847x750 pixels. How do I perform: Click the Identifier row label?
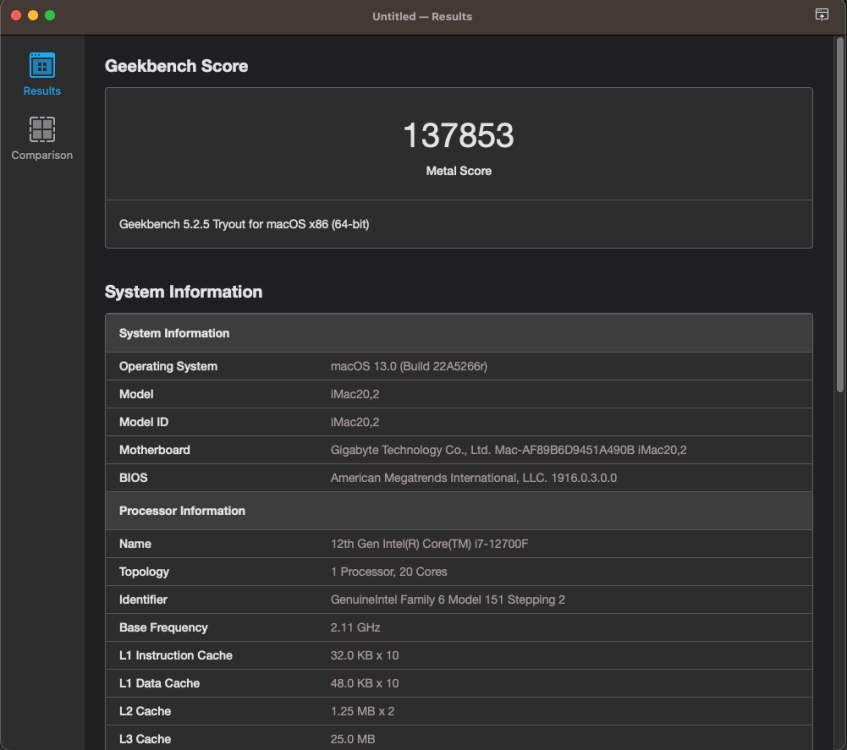click(143, 600)
